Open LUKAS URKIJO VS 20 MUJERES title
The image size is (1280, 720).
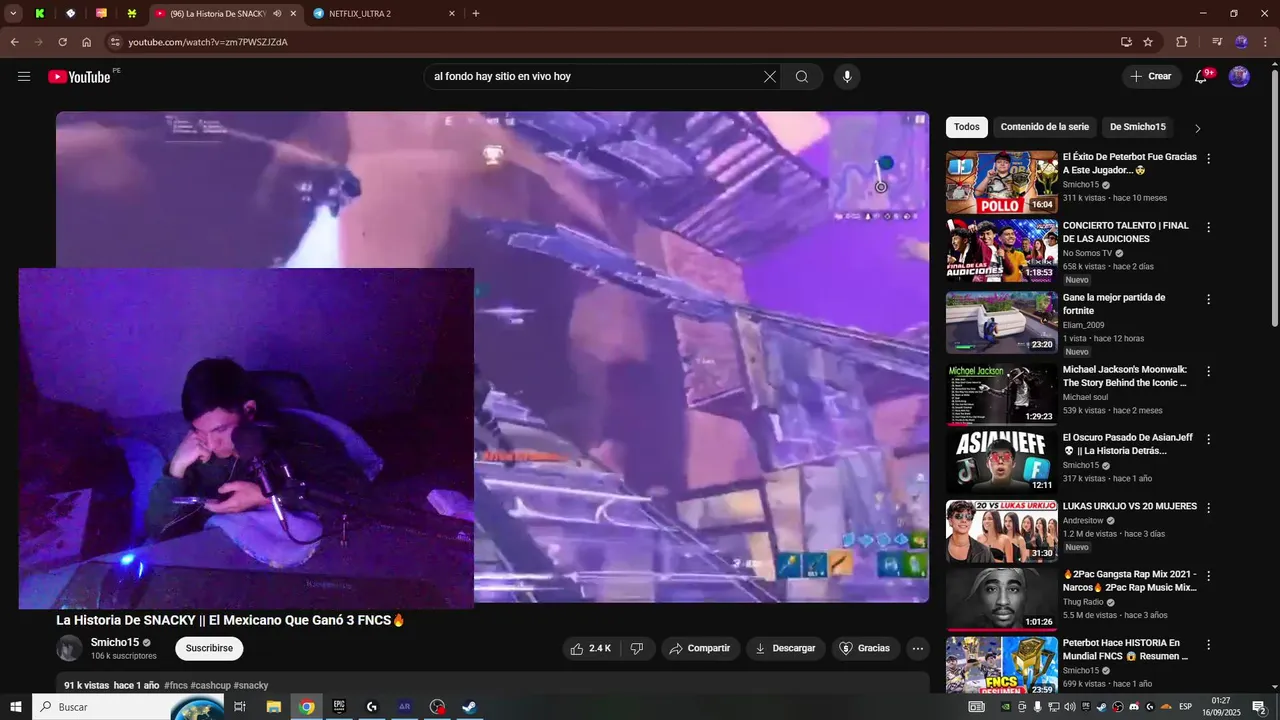click(1129, 507)
